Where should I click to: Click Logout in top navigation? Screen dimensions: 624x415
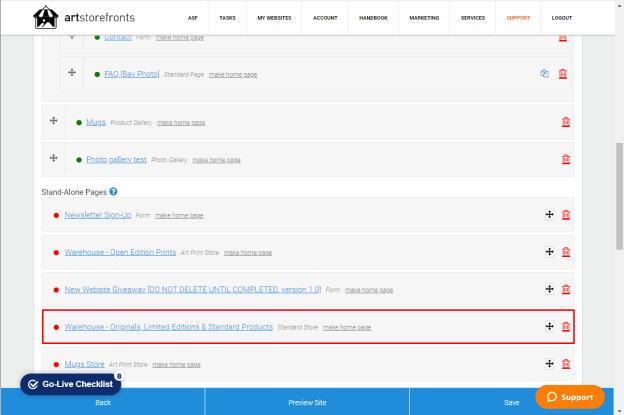[562, 18]
